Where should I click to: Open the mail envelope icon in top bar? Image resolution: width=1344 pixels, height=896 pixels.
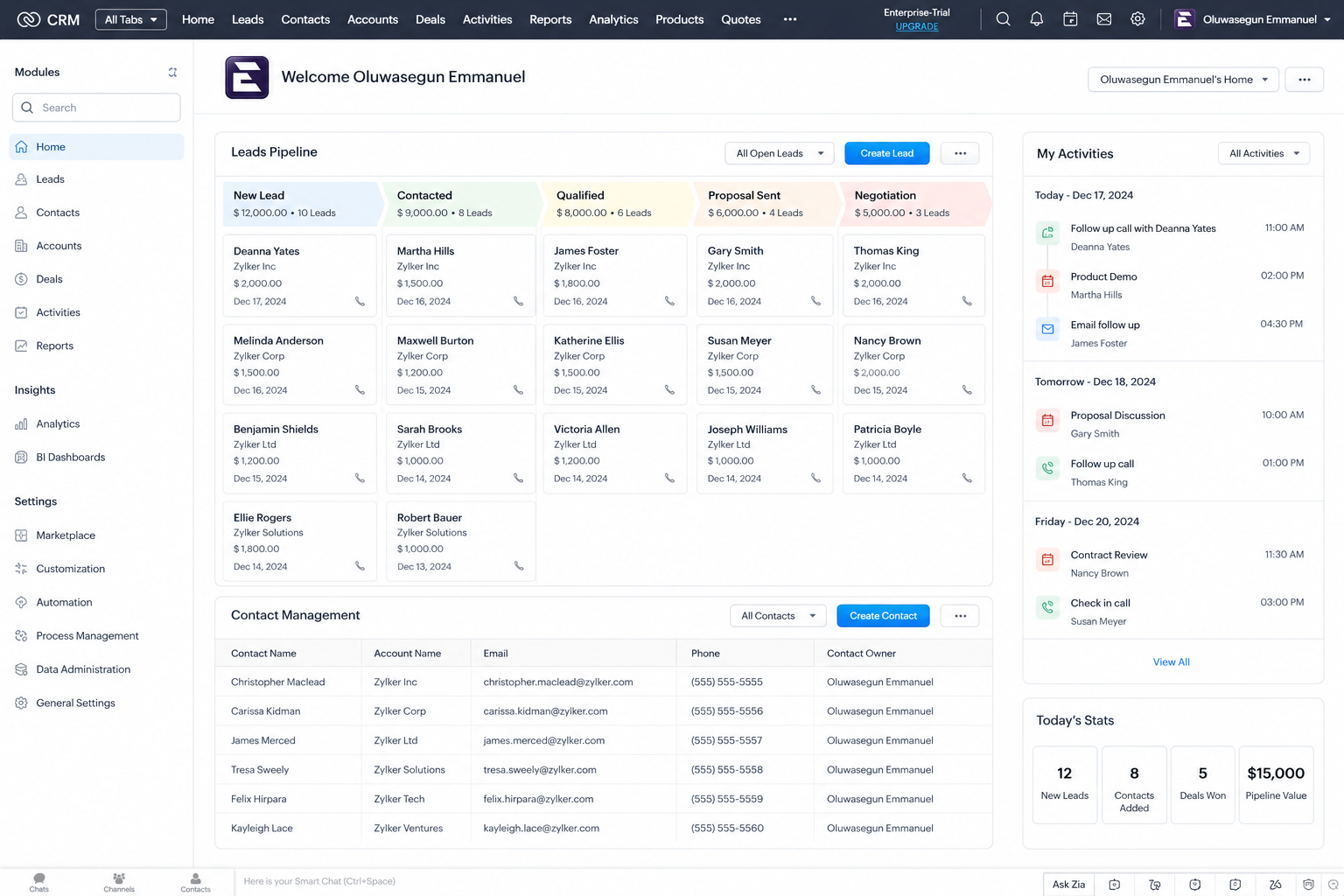1104,19
